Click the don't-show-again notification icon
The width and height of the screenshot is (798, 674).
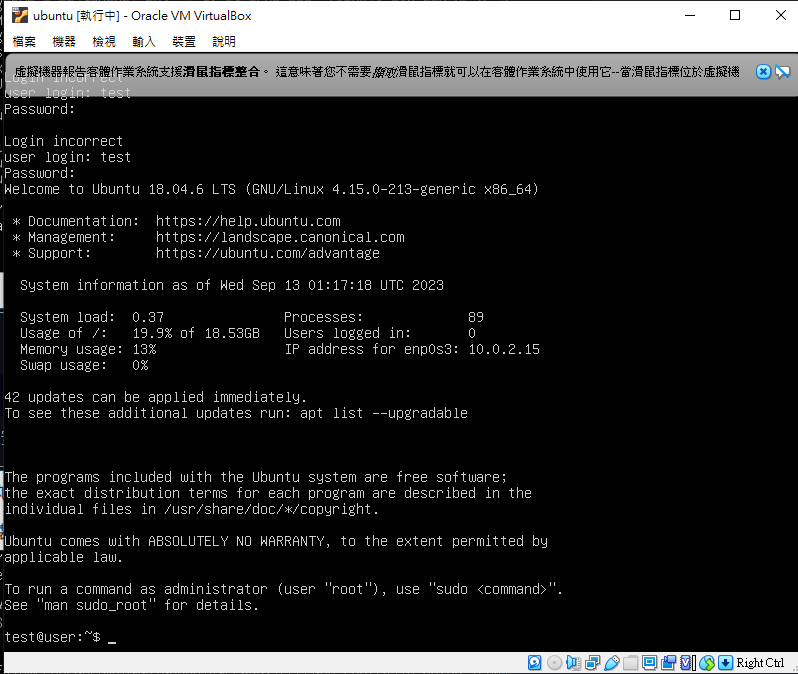(x=783, y=72)
